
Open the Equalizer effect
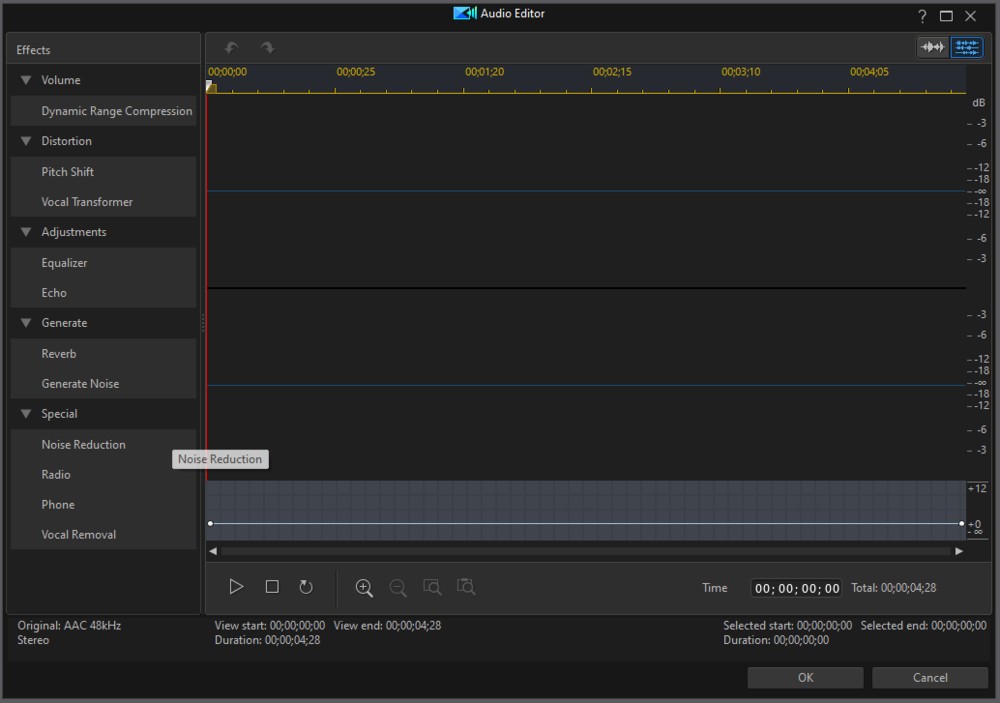[x=62, y=262]
